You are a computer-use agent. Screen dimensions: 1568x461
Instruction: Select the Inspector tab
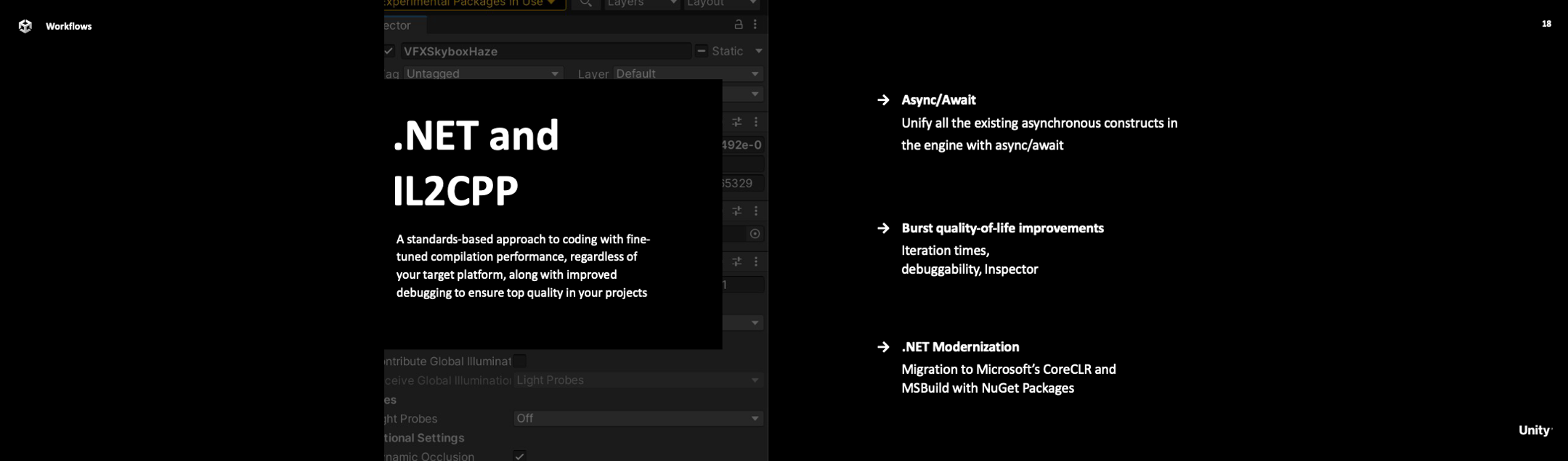(x=405, y=25)
